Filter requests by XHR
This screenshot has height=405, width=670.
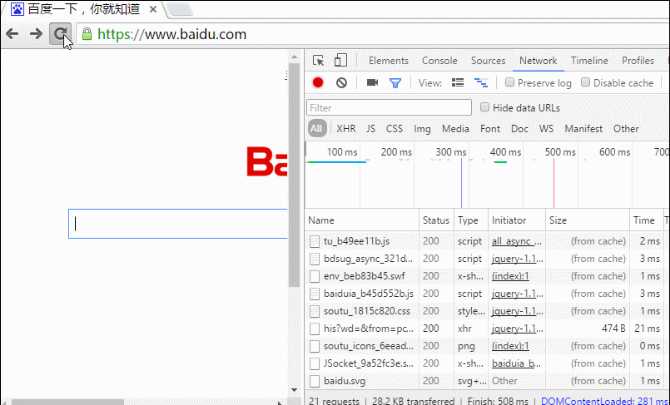click(346, 129)
